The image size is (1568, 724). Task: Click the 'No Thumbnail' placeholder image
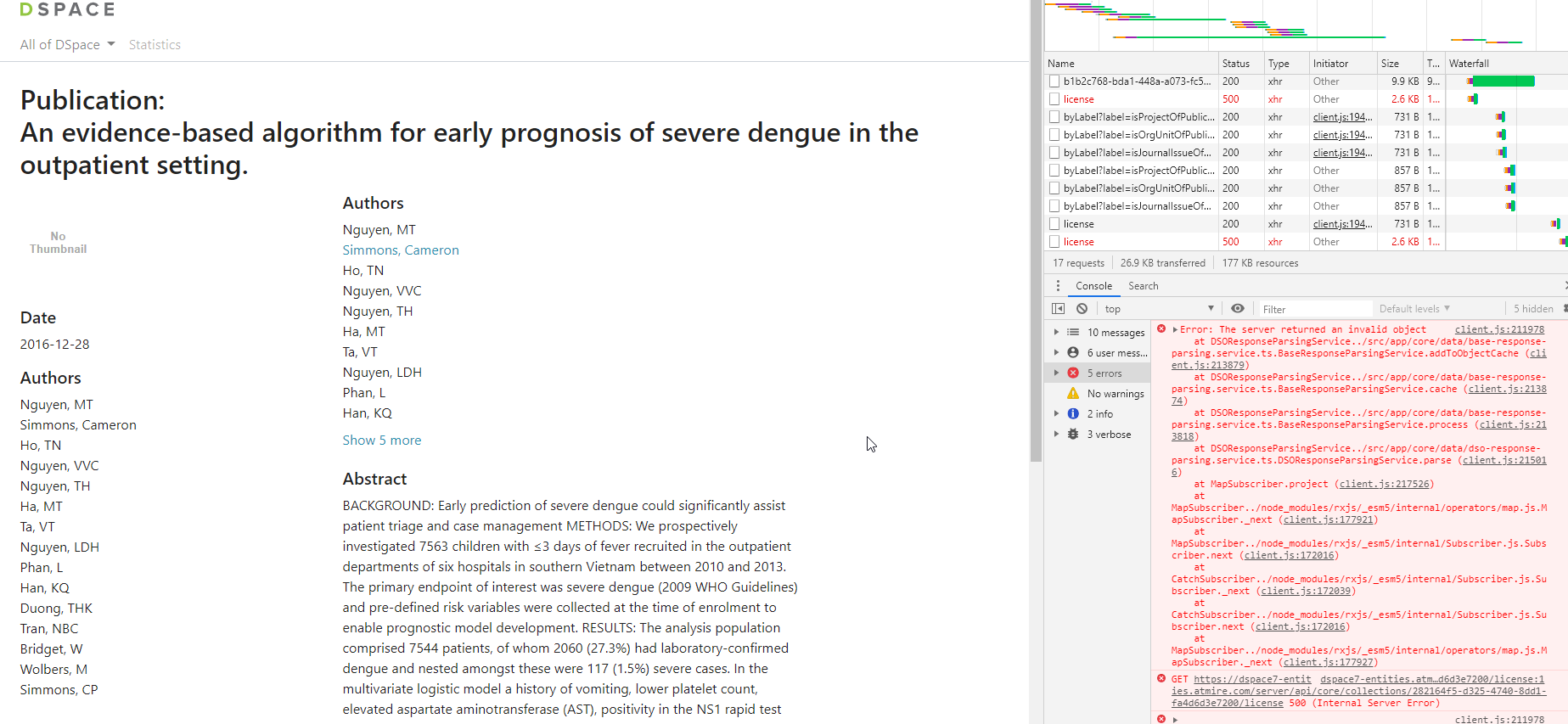pyautogui.click(x=58, y=243)
